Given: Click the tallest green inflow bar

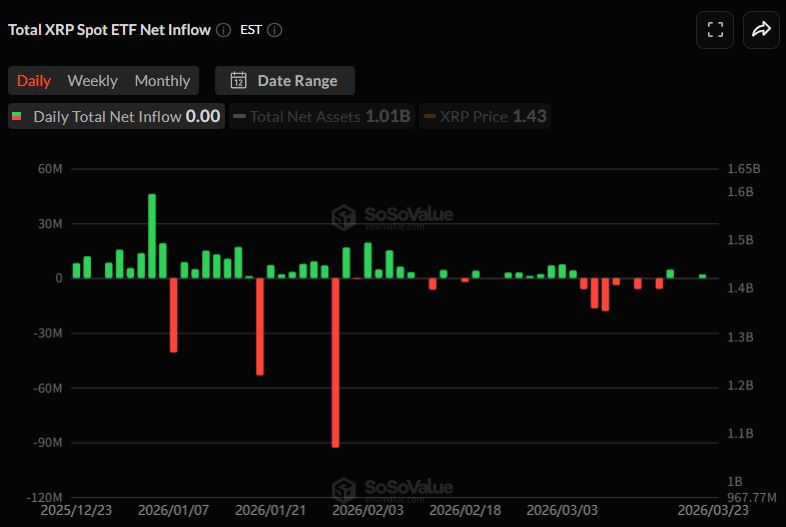Looking at the screenshot, I should point(152,236).
